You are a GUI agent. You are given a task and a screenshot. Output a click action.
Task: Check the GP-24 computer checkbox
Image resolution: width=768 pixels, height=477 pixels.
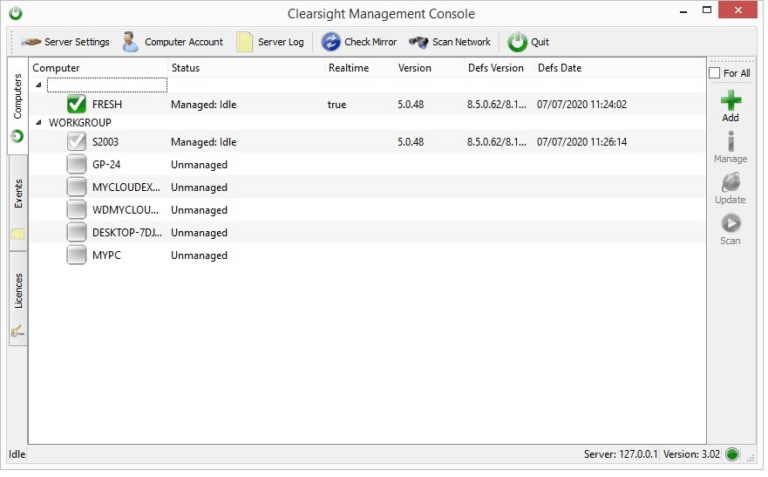pos(76,165)
